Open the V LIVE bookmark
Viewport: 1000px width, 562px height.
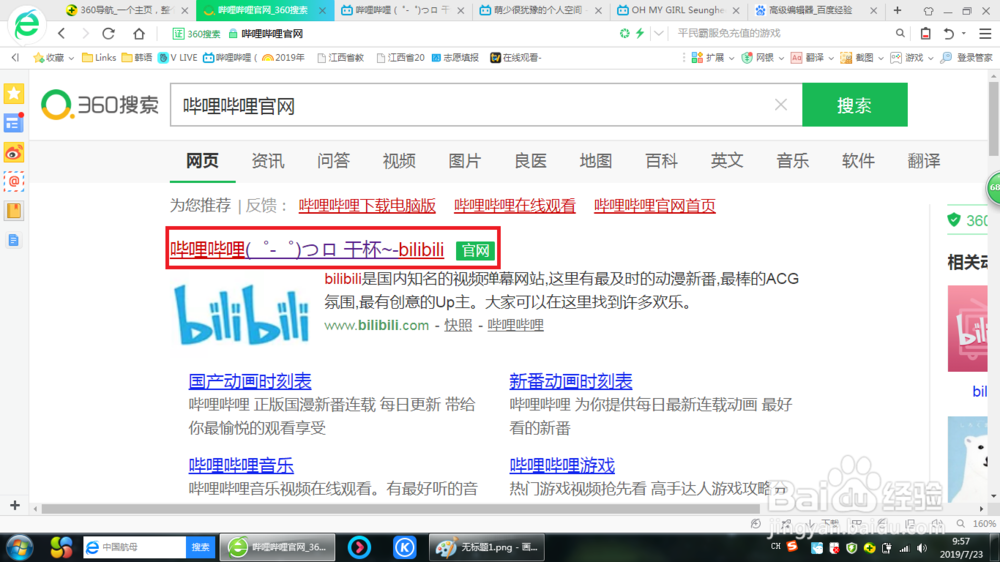coord(177,58)
